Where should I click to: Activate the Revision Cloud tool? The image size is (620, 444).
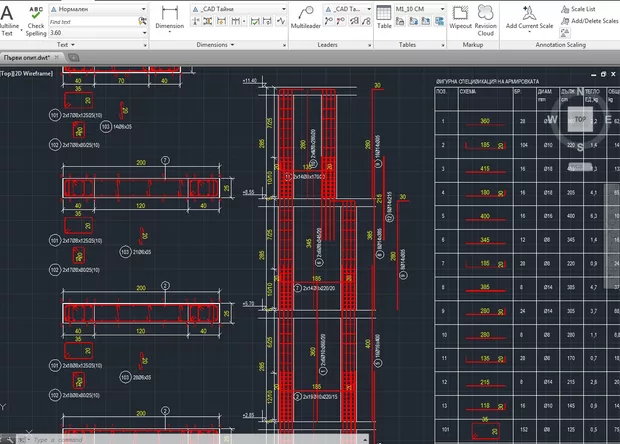[485, 20]
